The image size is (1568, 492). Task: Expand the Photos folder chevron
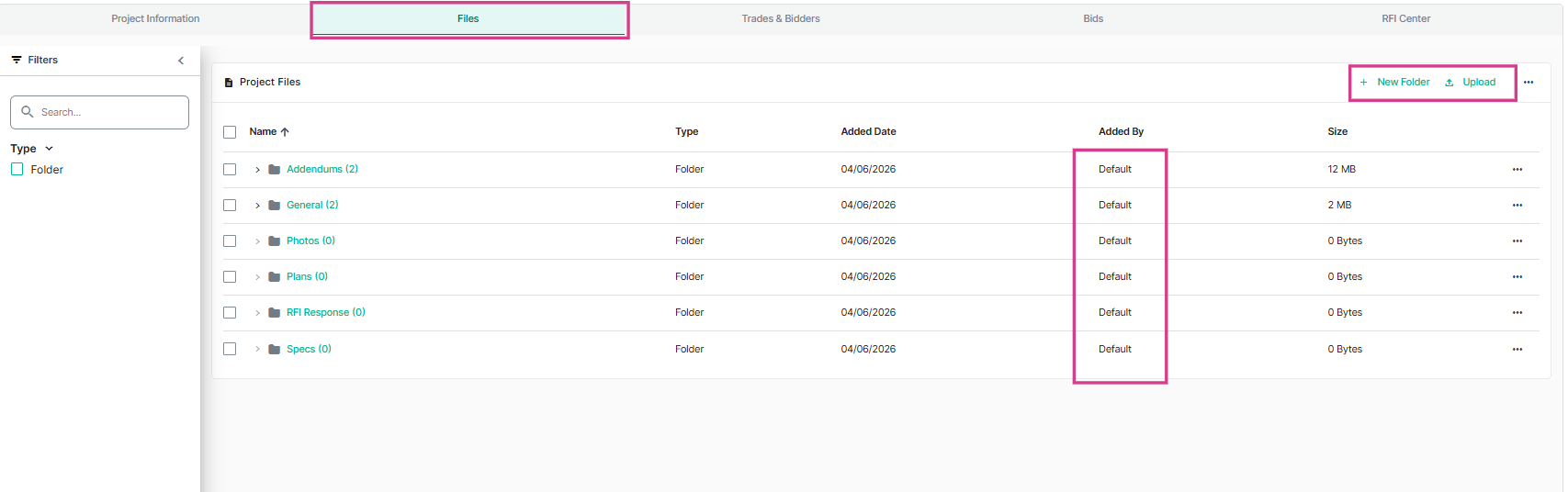257,241
